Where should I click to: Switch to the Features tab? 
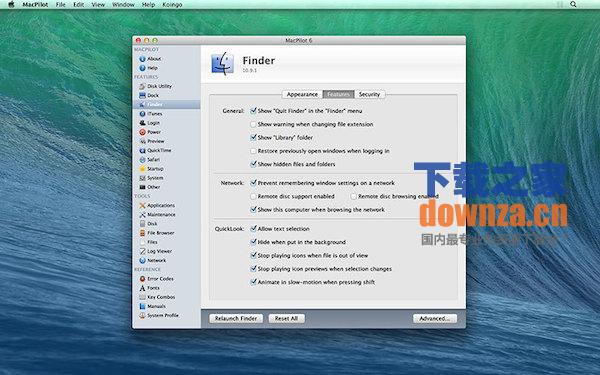coord(339,95)
